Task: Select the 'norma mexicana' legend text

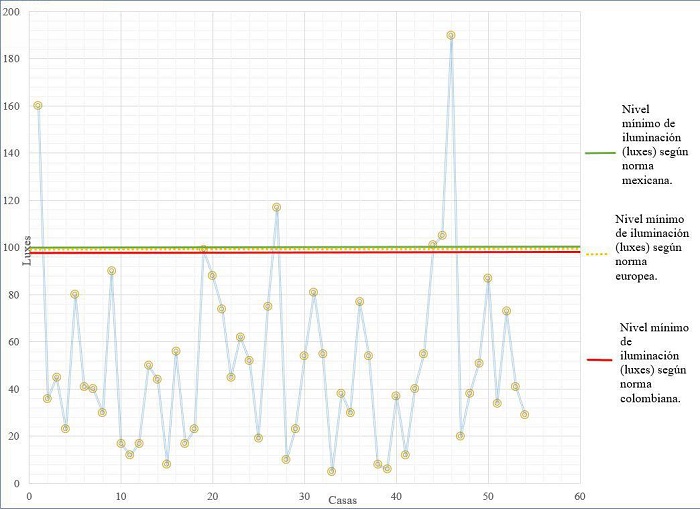Action: (645, 147)
